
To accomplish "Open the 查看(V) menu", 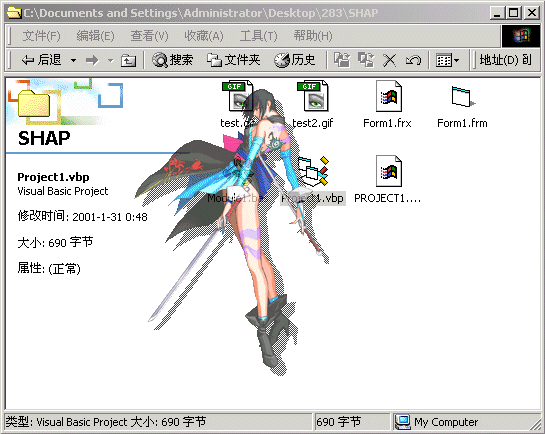I will pyautogui.click(x=149, y=36).
